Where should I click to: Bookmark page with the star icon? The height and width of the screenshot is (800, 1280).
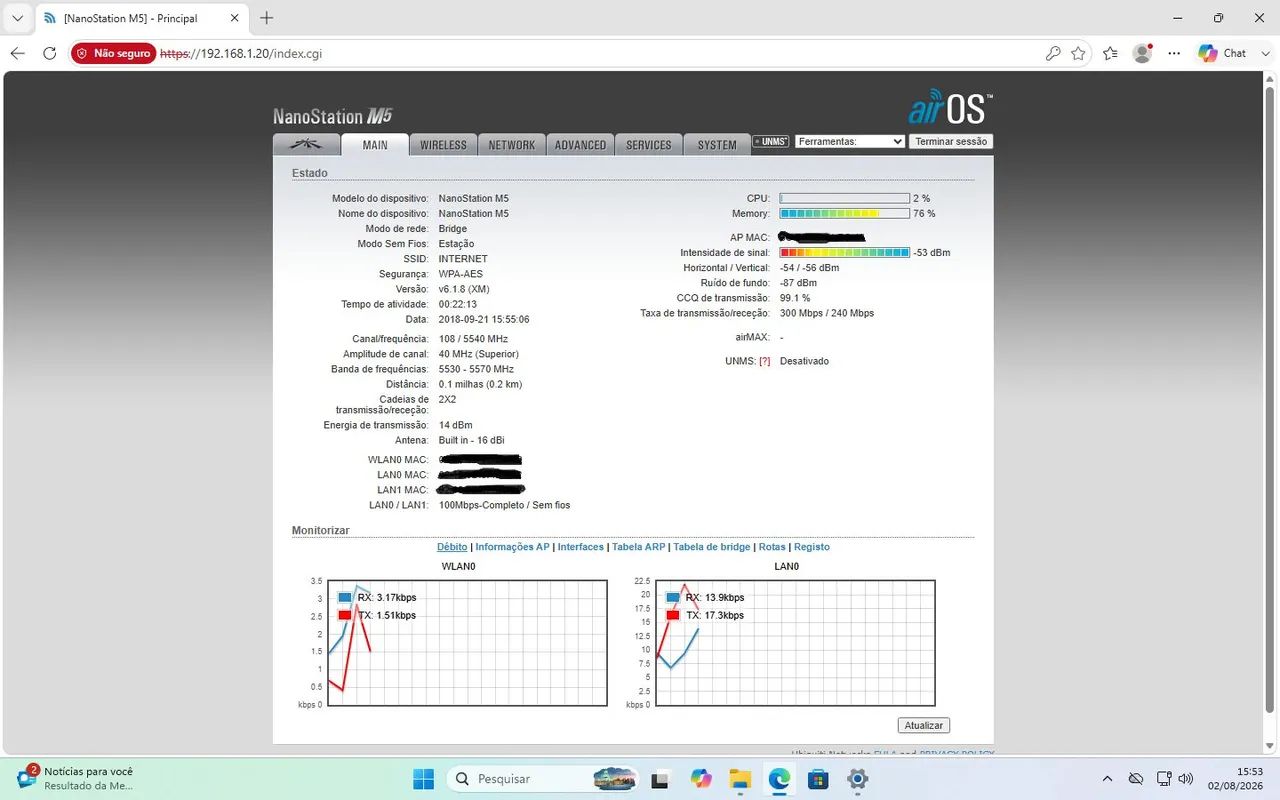[x=1078, y=53]
